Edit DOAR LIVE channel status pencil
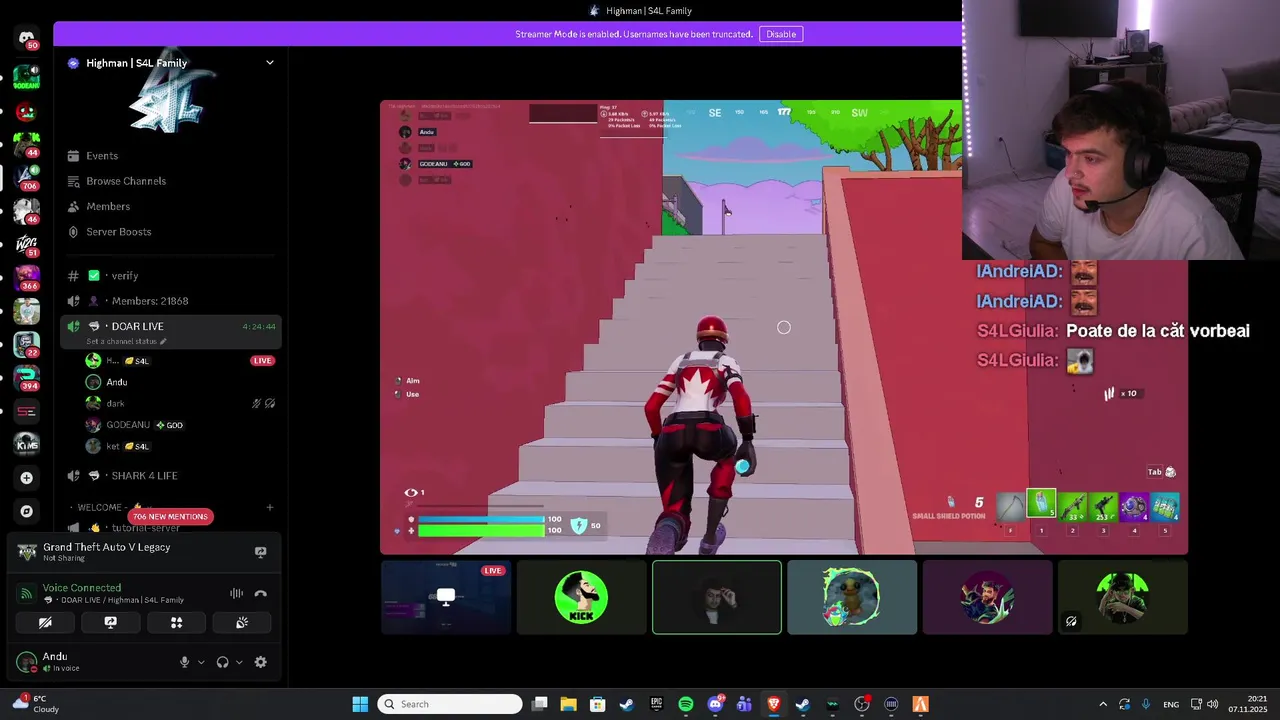The width and height of the screenshot is (1280, 720). pyautogui.click(x=163, y=341)
